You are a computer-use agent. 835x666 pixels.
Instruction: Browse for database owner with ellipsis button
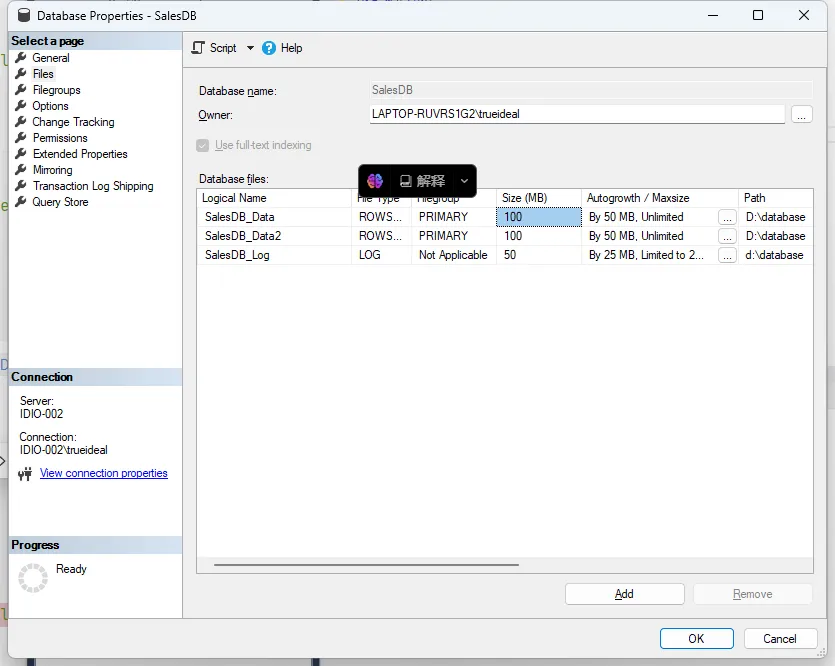pos(801,115)
